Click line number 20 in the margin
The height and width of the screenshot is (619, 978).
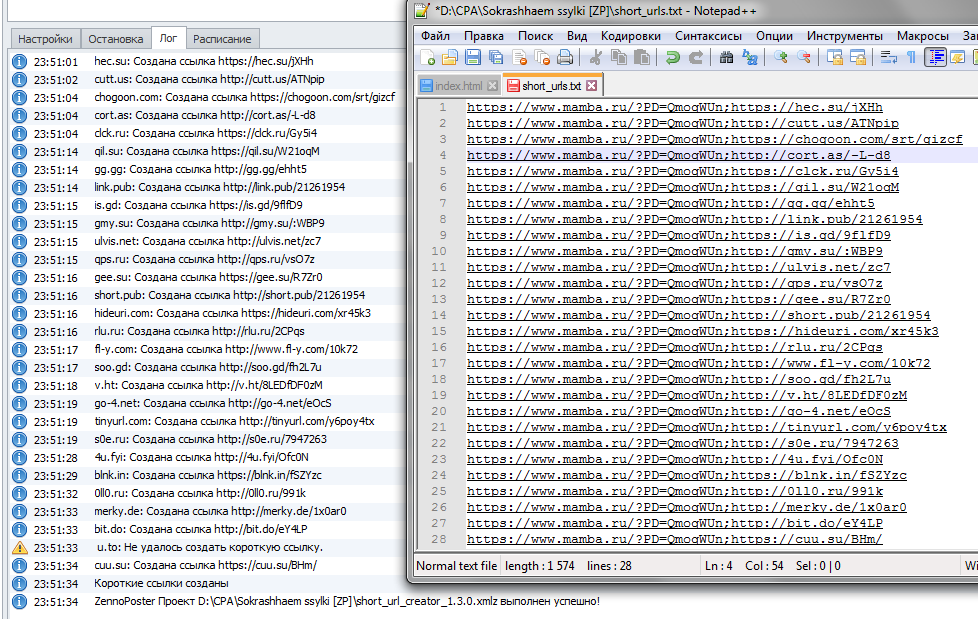439,411
